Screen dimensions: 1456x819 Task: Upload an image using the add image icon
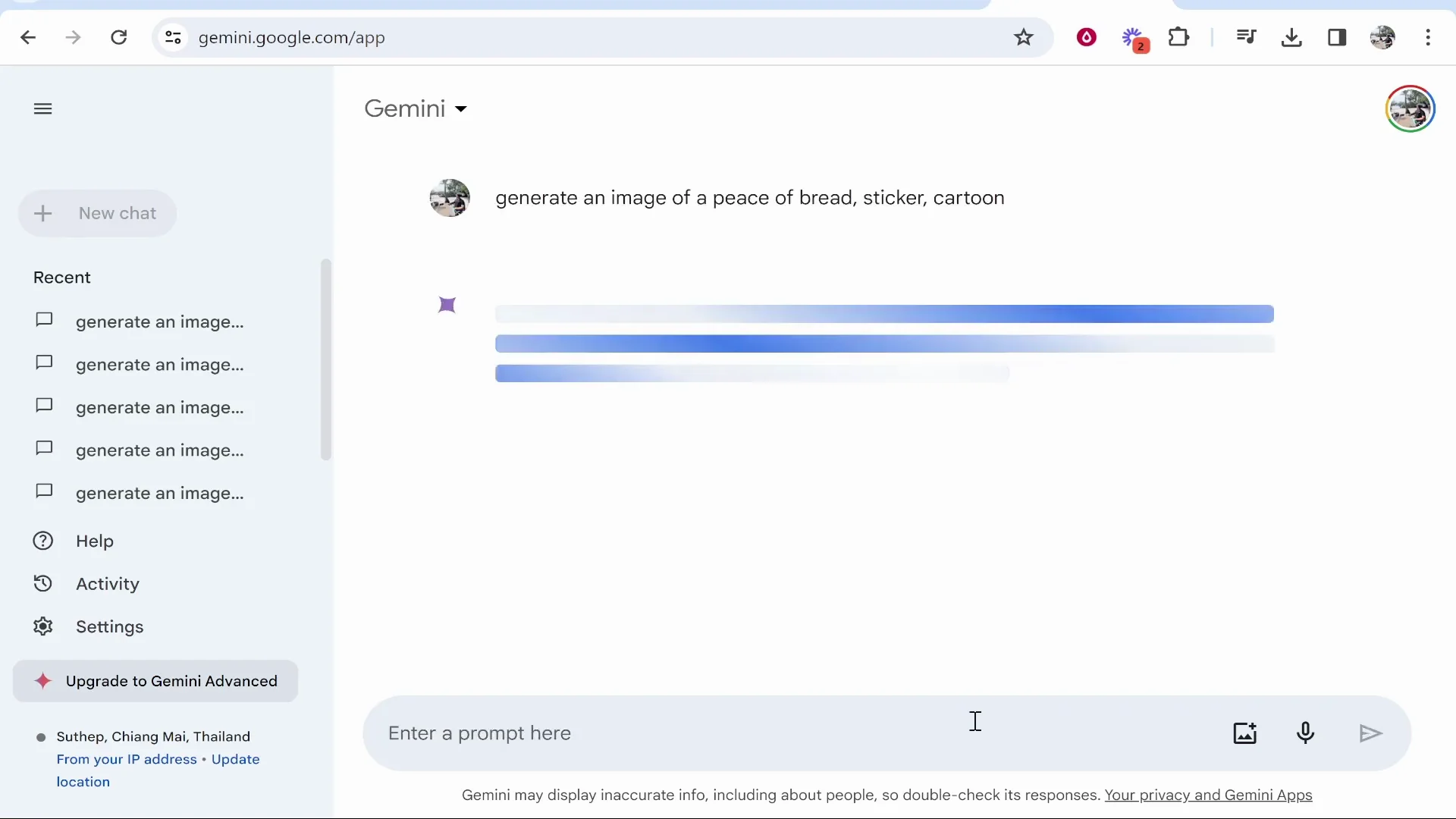1244,733
